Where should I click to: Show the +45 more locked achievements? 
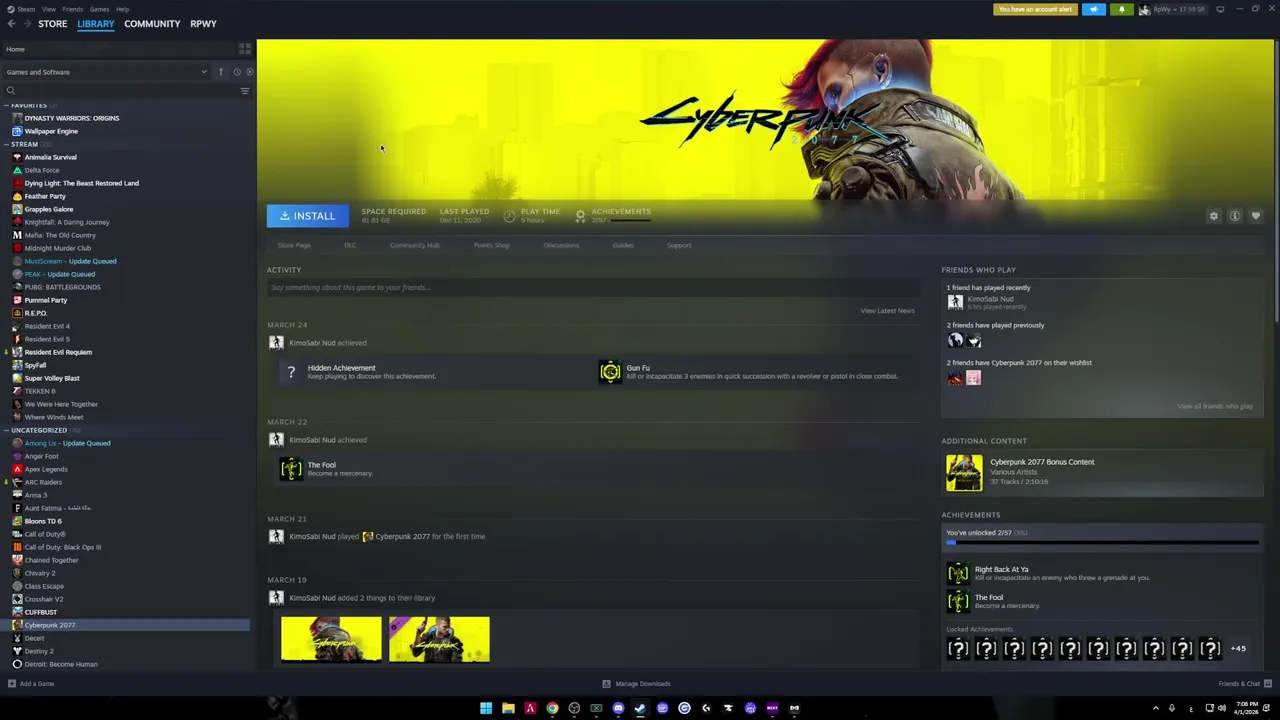pos(1238,649)
